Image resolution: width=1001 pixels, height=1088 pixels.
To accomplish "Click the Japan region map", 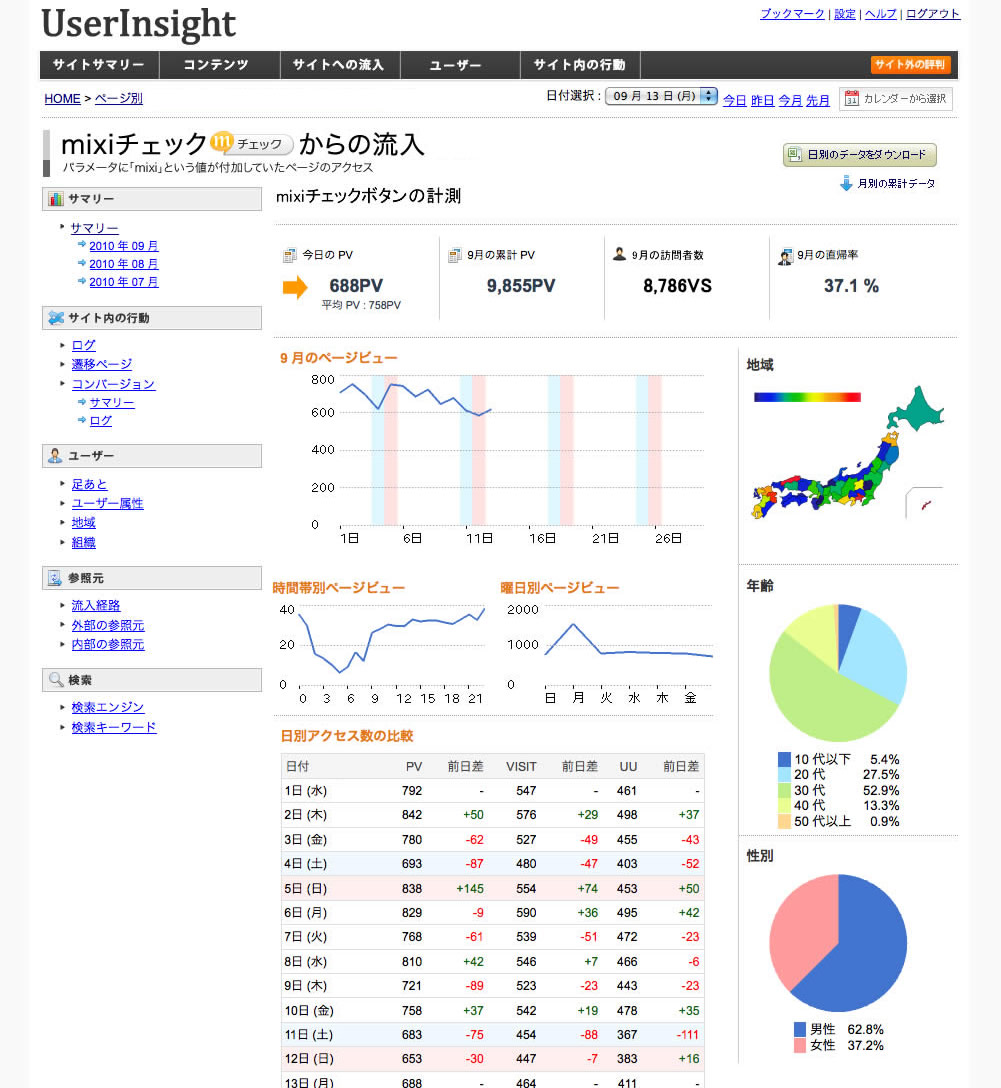I will 848,452.
